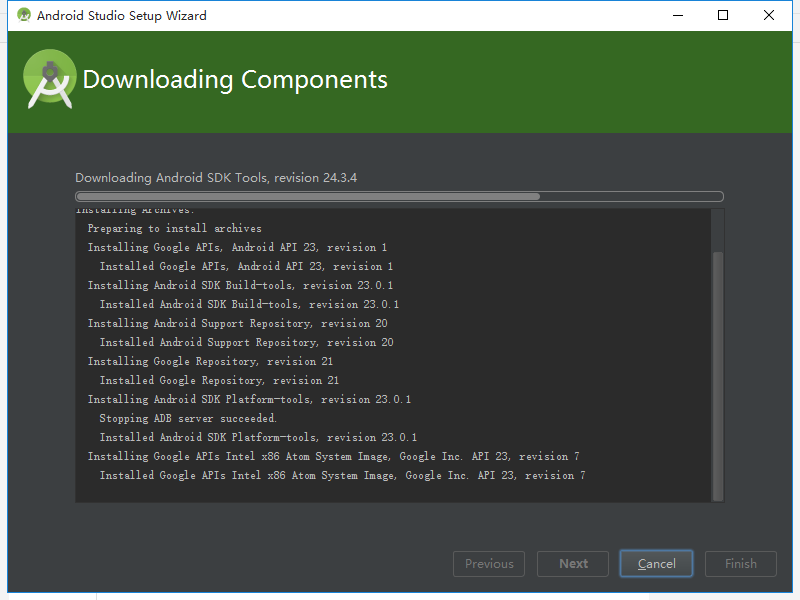Maximize the Setup Wizard window

pyautogui.click(x=723, y=15)
